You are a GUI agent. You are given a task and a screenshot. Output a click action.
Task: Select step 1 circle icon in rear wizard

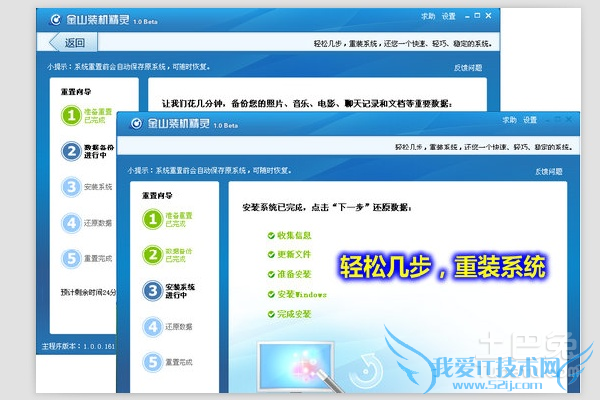pyautogui.click(x=71, y=115)
